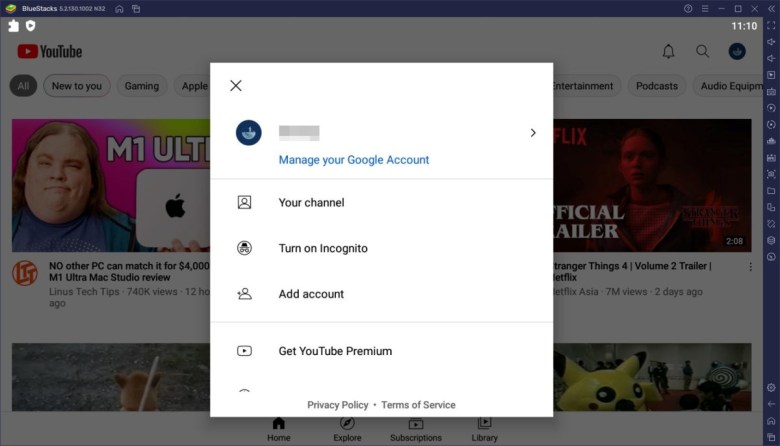Expand account switcher chevron arrow
This screenshot has height=446, width=780.
[532, 133]
